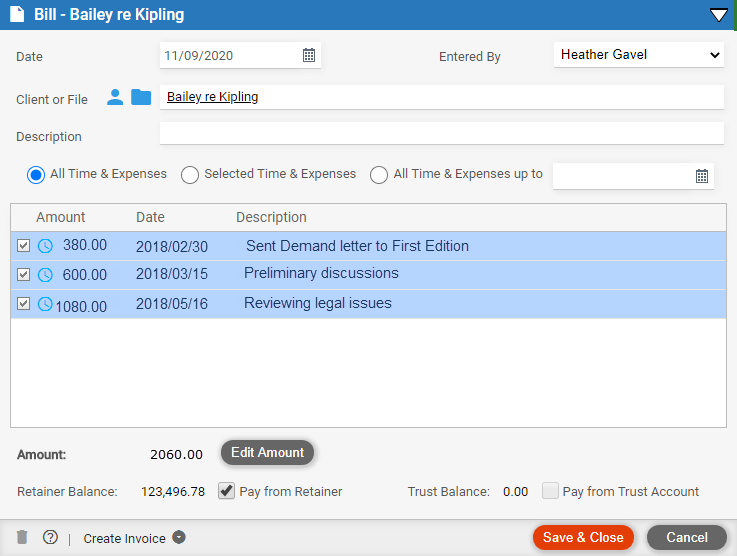737x556 pixels.
Task: Click into the Description input field
Action: click(441, 133)
